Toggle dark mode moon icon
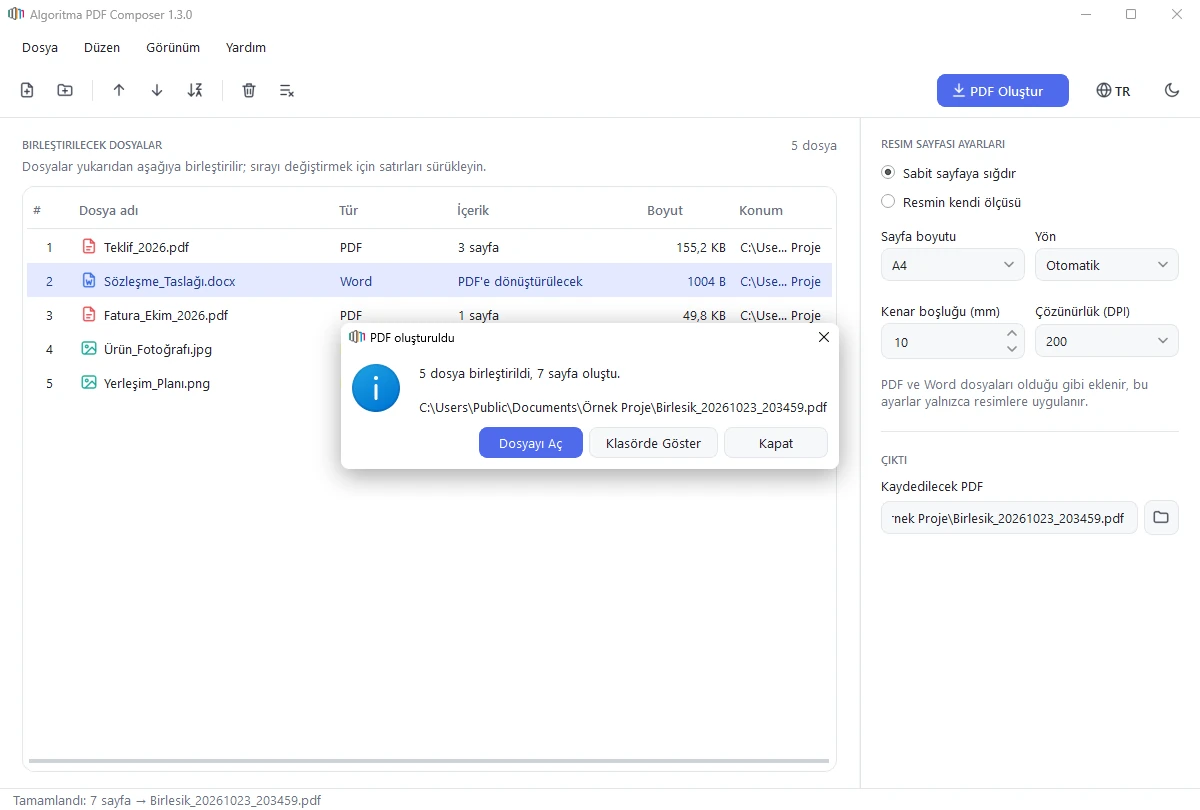Image resolution: width=1200 pixels, height=810 pixels. pyautogui.click(x=1172, y=91)
